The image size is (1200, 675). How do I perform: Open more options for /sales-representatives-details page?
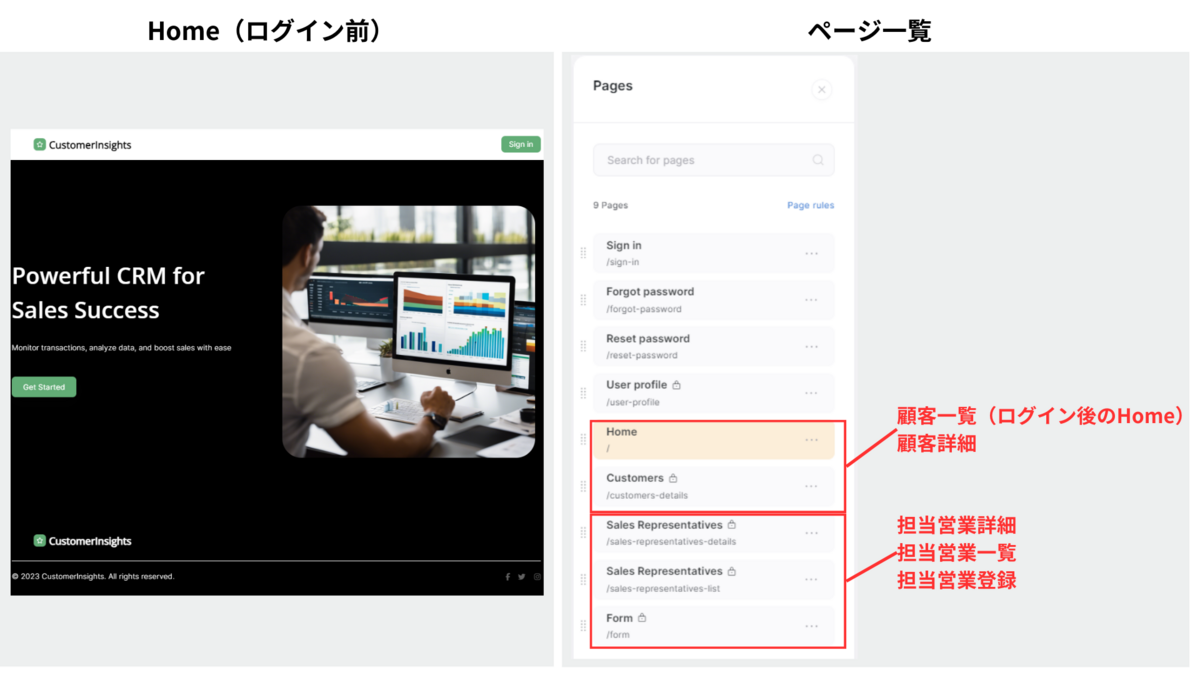point(811,533)
